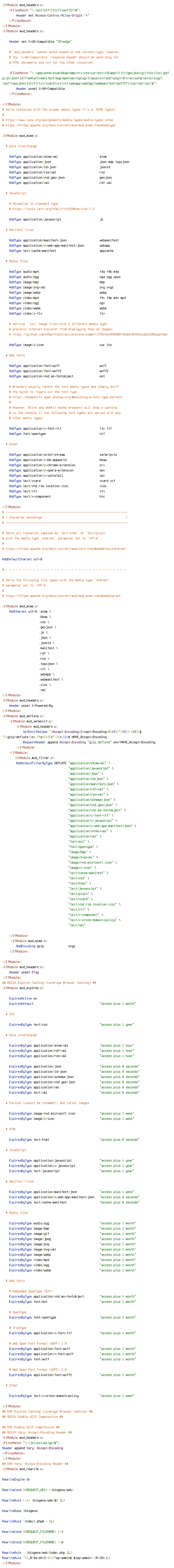Click the 'json map topojson' extensions text
This screenshot has width=174, height=1568.
pyautogui.click(x=114, y=162)
